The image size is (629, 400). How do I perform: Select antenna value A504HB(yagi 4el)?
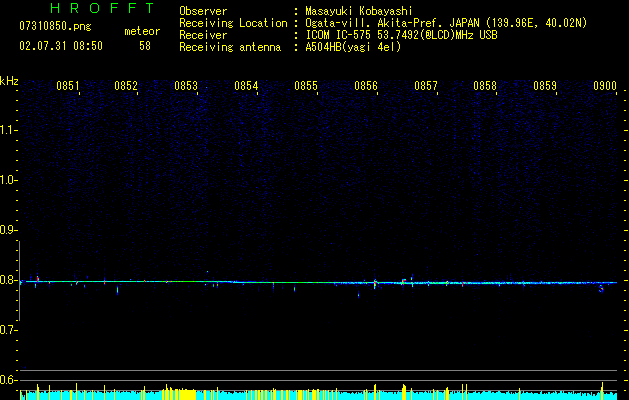coord(353,47)
